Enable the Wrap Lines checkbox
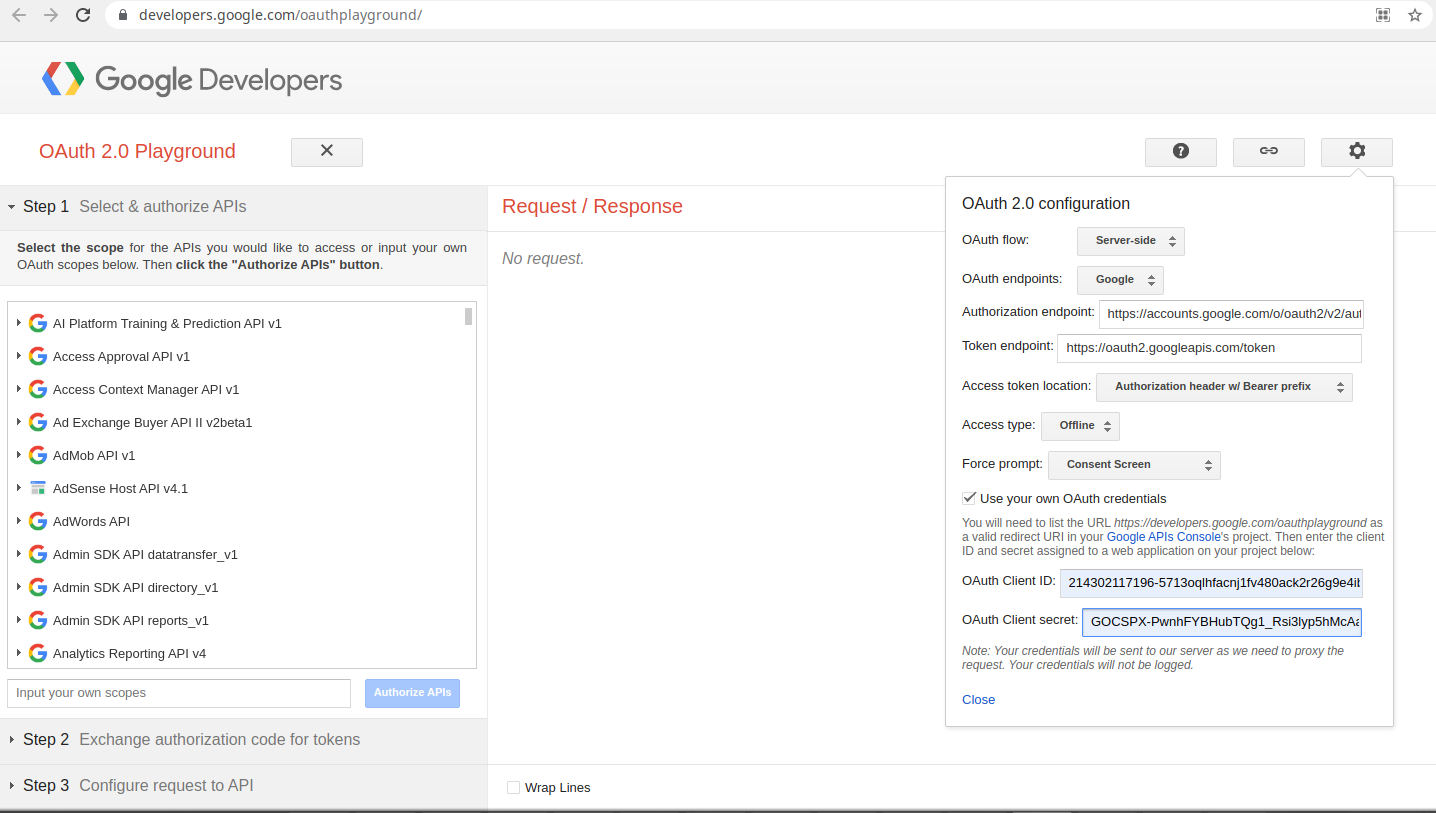 pyautogui.click(x=513, y=787)
